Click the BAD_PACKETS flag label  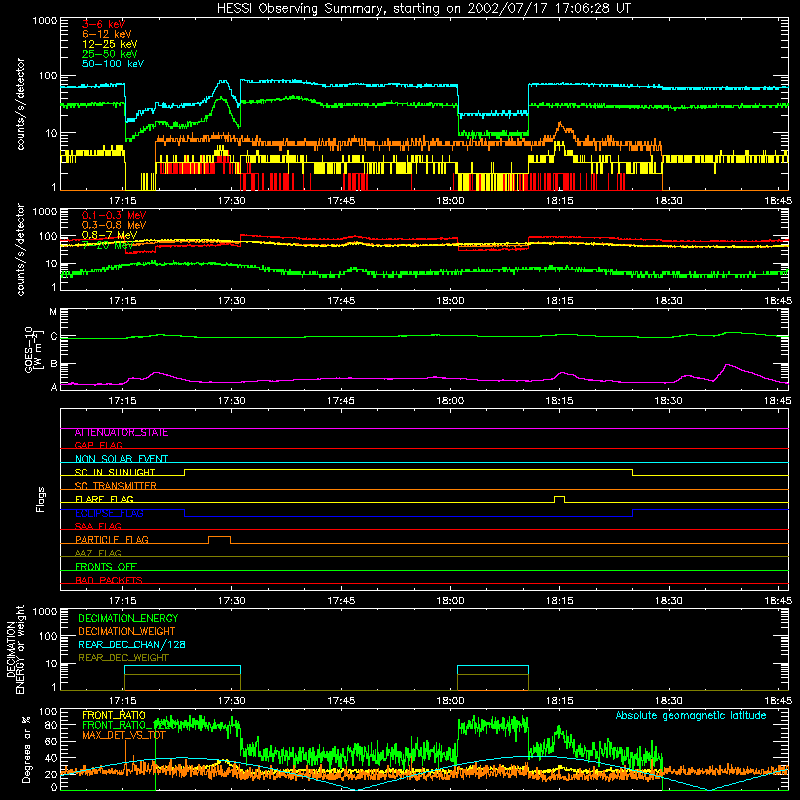[x=109, y=580]
